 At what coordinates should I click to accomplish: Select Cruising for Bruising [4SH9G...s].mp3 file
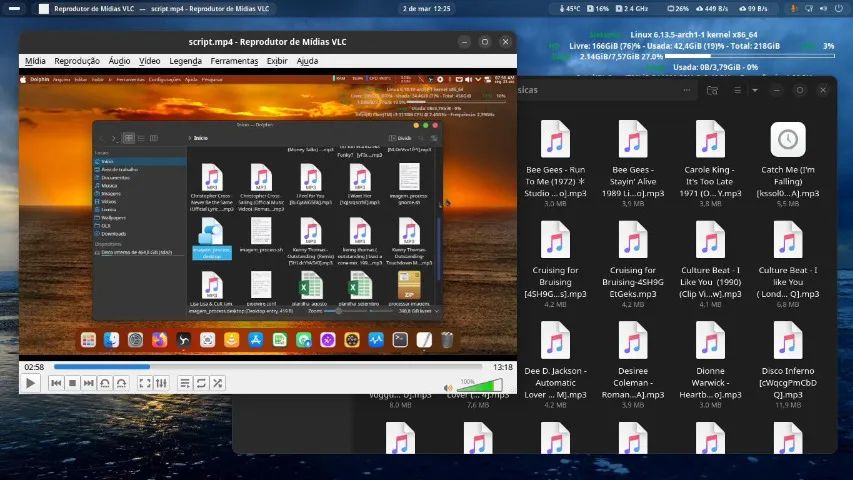(x=555, y=263)
